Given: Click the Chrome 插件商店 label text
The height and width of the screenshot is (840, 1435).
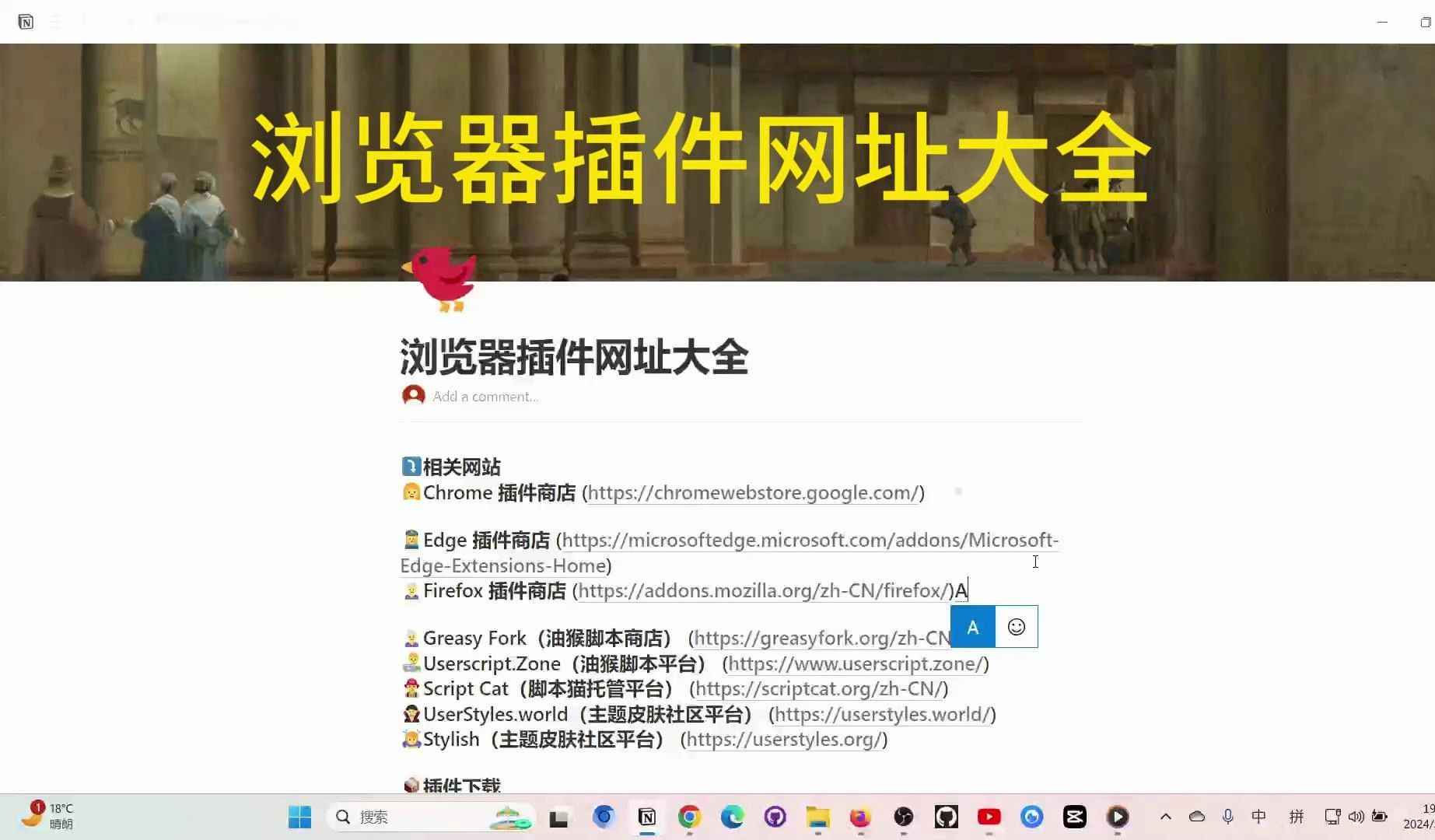Looking at the screenshot, I should click(499, 492).
